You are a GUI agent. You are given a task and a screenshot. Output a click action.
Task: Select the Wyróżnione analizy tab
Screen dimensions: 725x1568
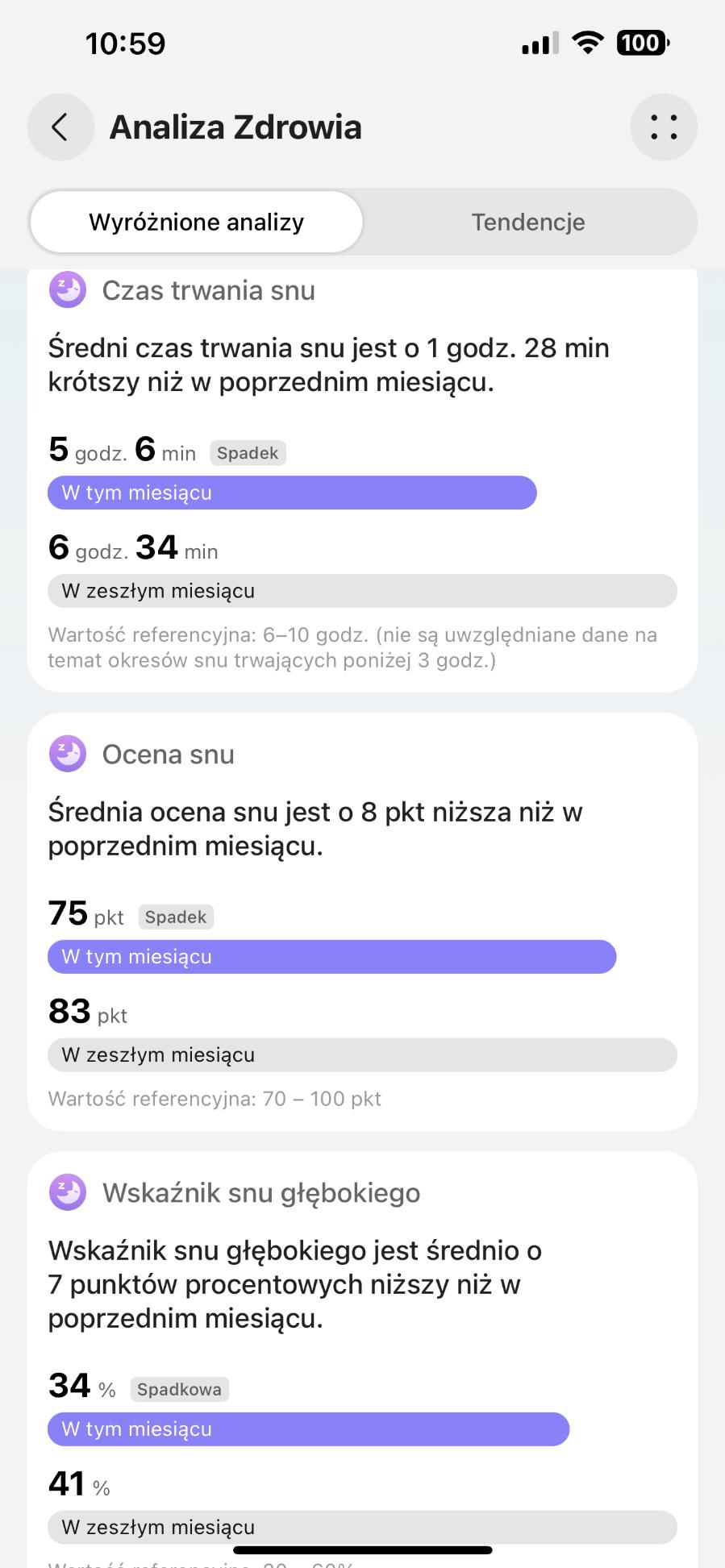click(x=196, y=223)
